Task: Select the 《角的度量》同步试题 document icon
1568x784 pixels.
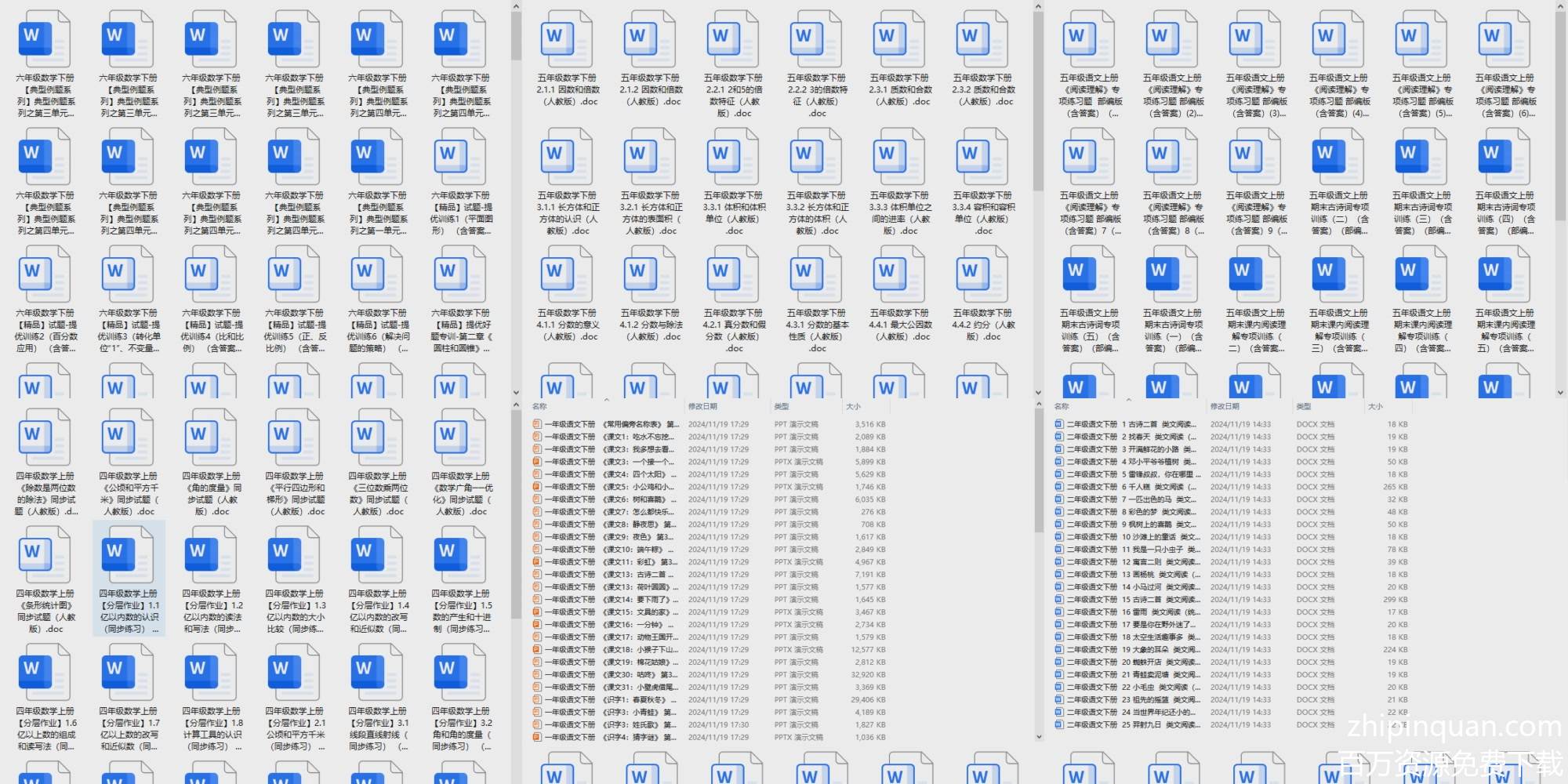Action: pos(211,438)
